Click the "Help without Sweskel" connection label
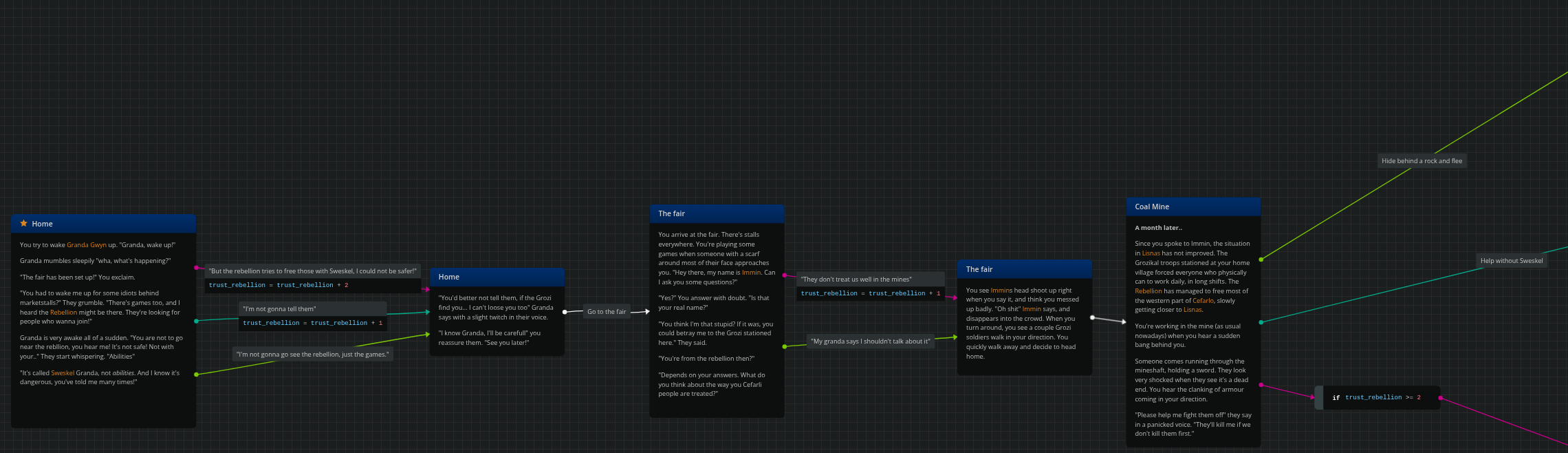The width and height of the screenshot is (1568, 453). (1511, 261)
